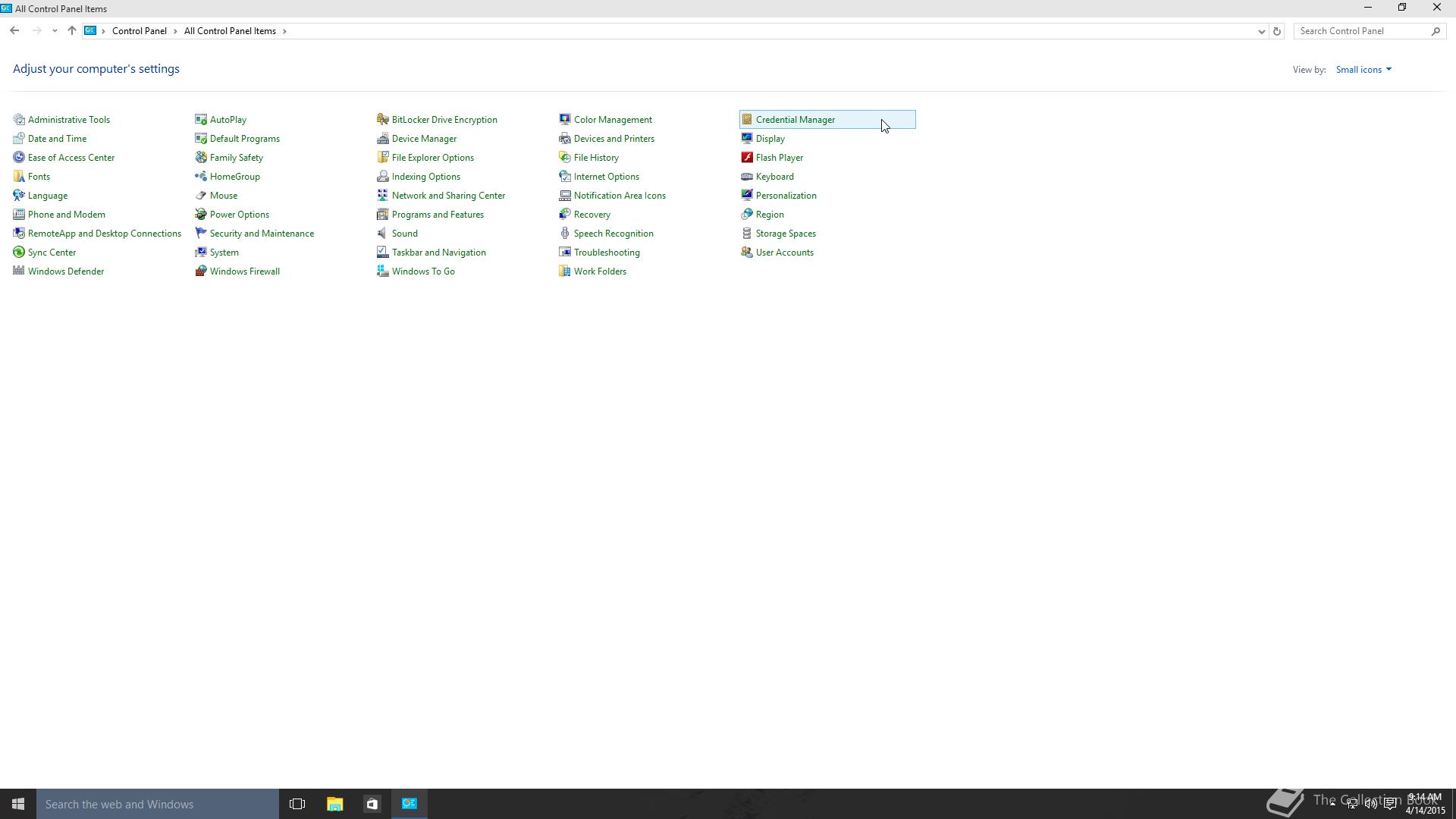The image size is (1456, 819).
Task: Click the Flash Player red icon
Action: click(x=747, y=158)
